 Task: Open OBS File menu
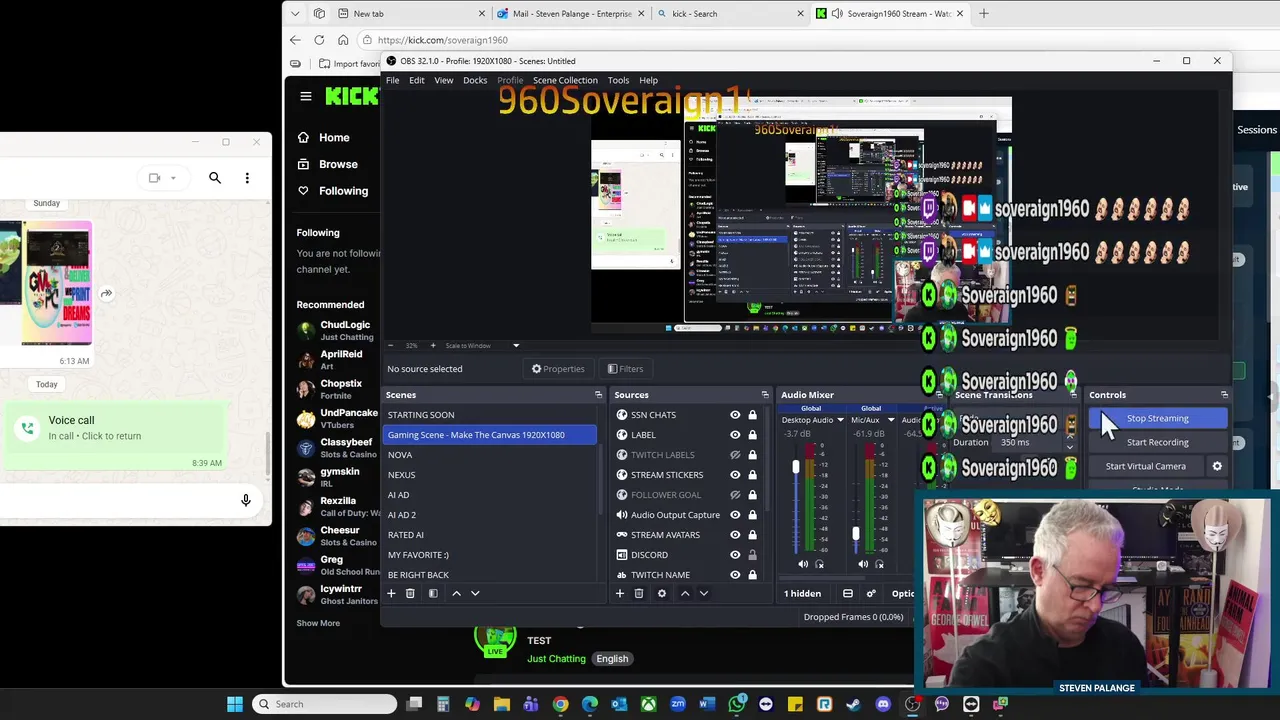393,80
